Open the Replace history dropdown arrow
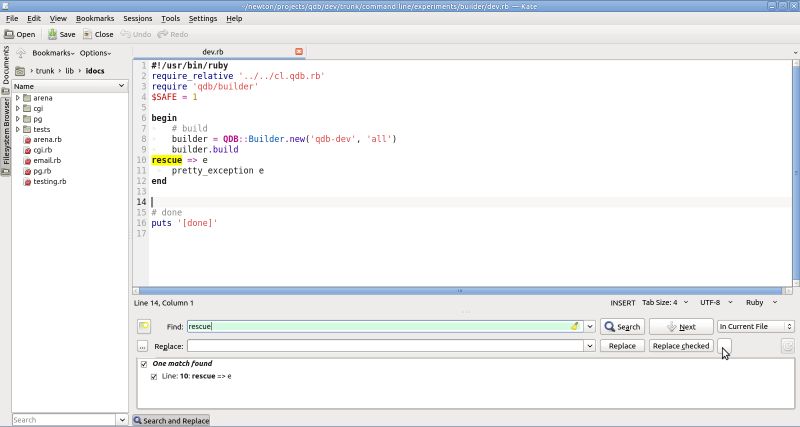Screen dimensions: 800x427 590,346
